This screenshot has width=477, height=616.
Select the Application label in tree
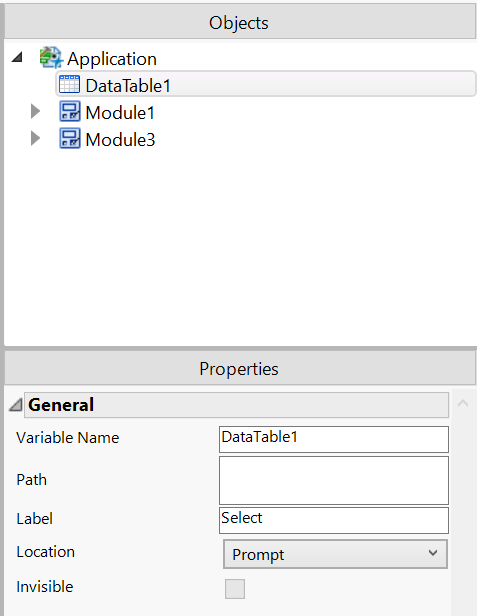pos(112,59)
